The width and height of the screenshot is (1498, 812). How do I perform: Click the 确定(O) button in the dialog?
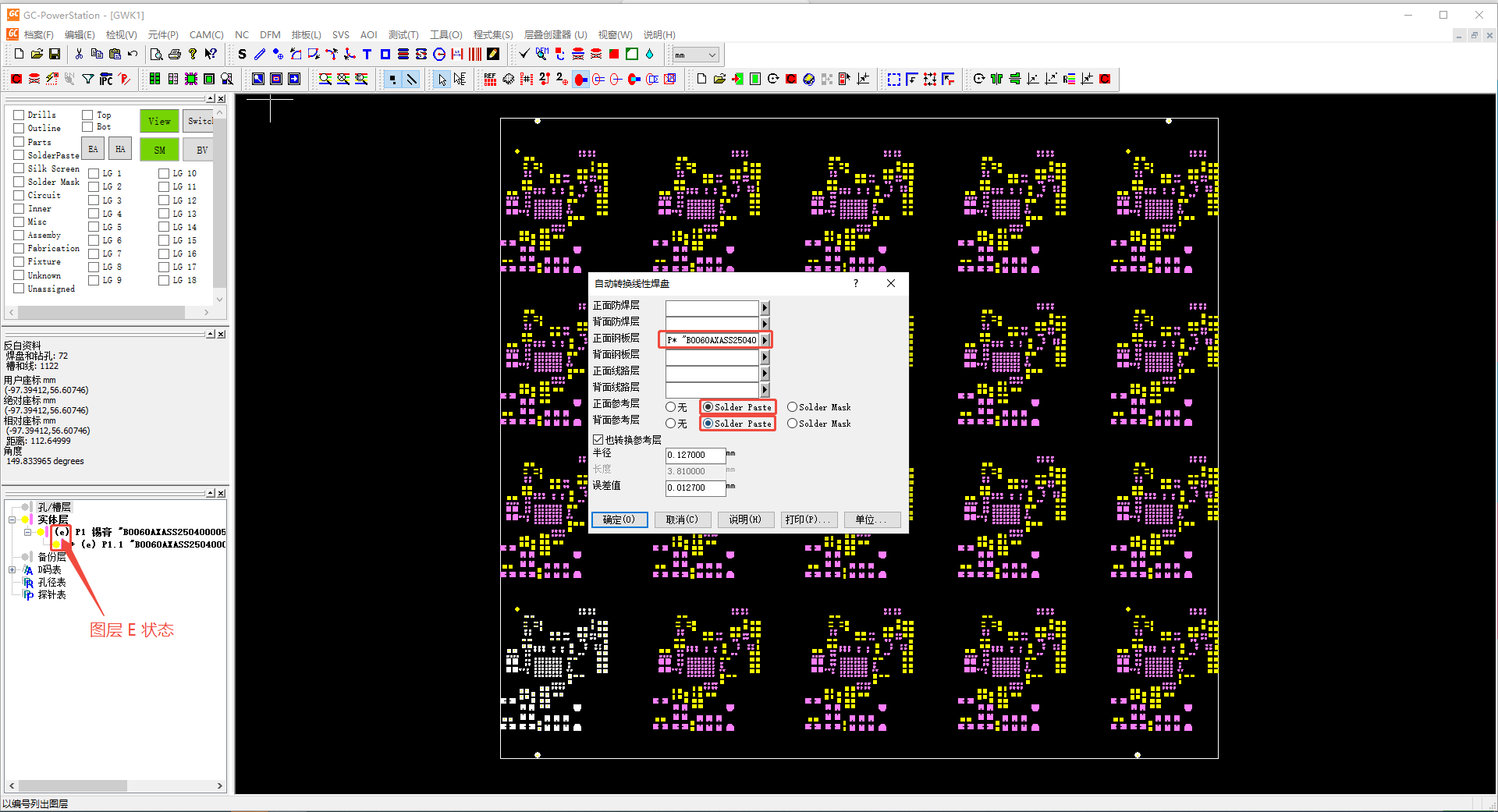coord(619,519)
